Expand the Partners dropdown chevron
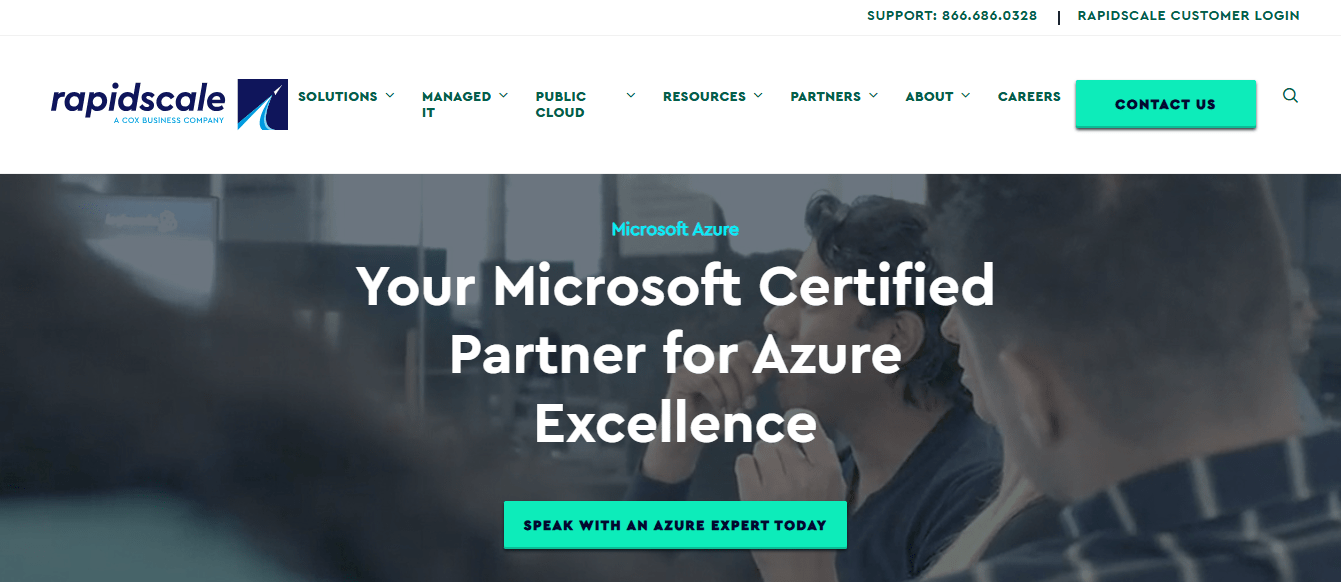1341x582 pixels. [873, 96]
